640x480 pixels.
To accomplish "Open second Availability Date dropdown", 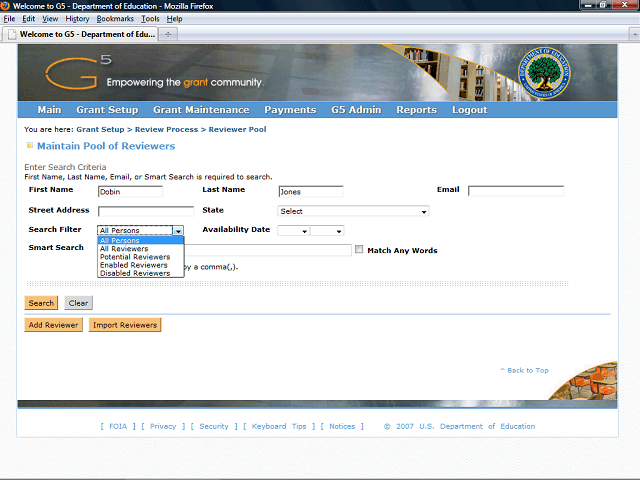I will tap(327, 231).
